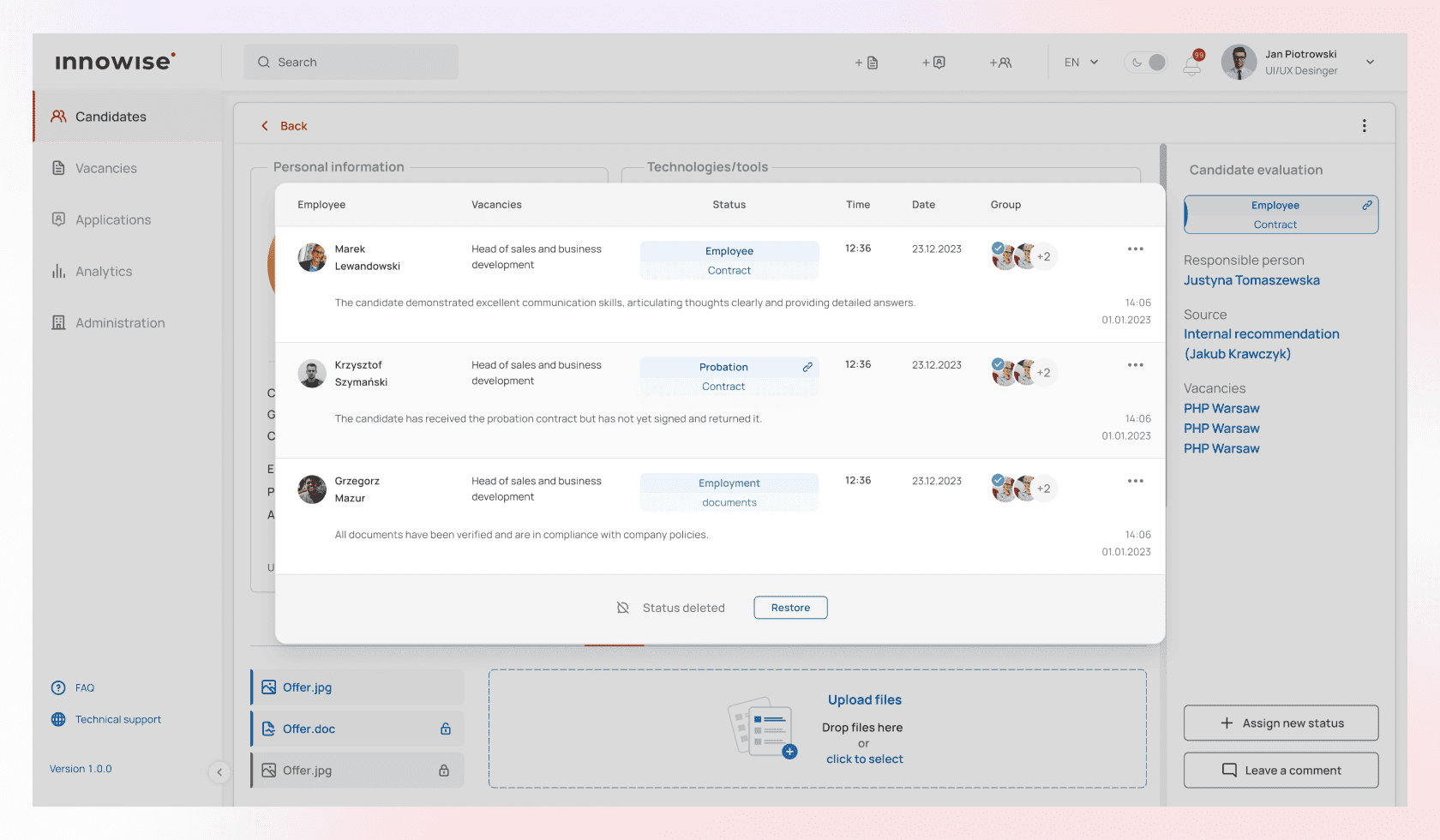1440x840 pixels.
Task: Click 'click to select' upload link
Action: 864,759
